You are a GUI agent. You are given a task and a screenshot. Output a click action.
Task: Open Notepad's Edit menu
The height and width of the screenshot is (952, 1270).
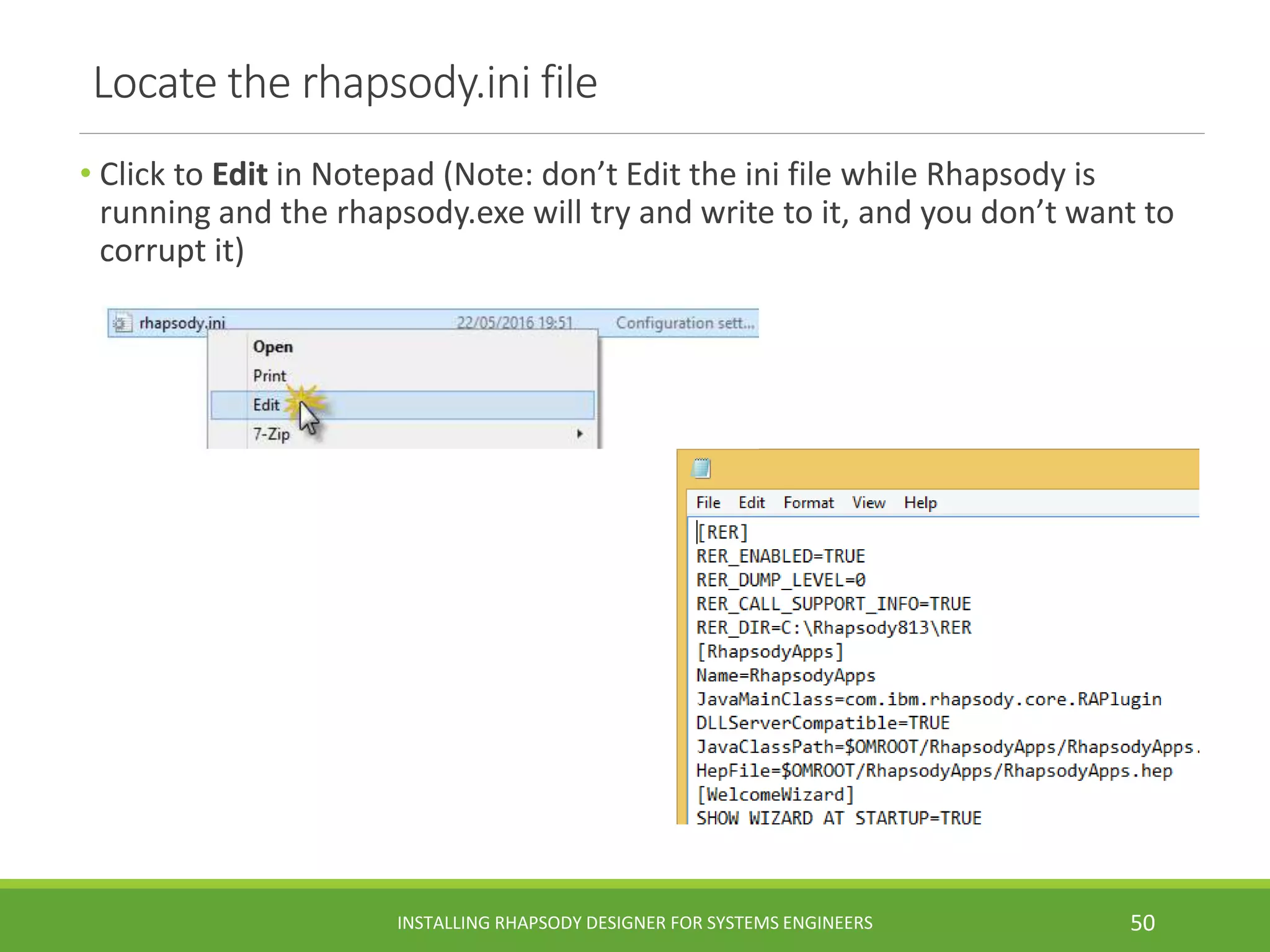pos(752,503)
